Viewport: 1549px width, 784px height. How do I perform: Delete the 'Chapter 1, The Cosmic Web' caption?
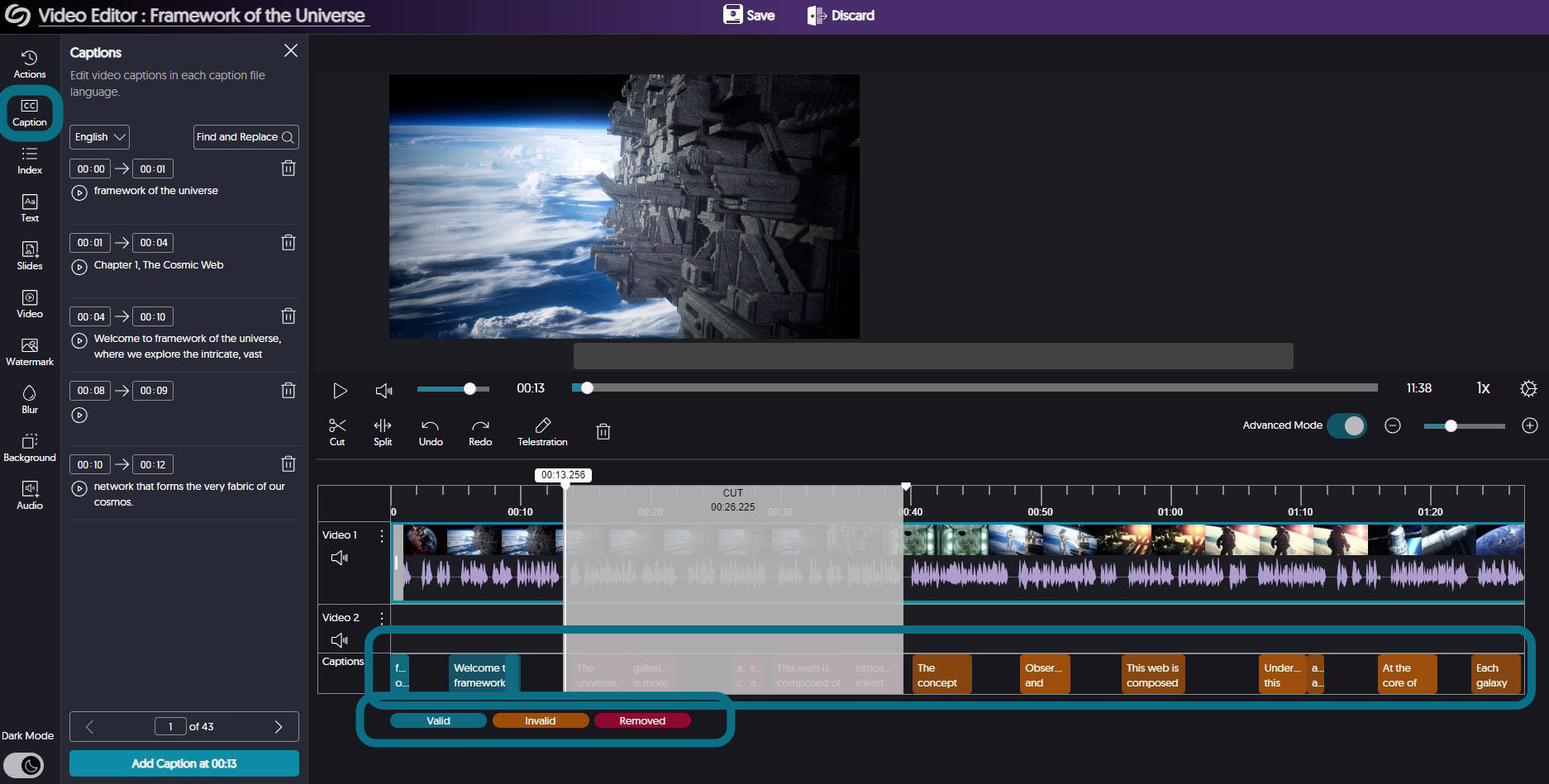(x=288, y=243)
